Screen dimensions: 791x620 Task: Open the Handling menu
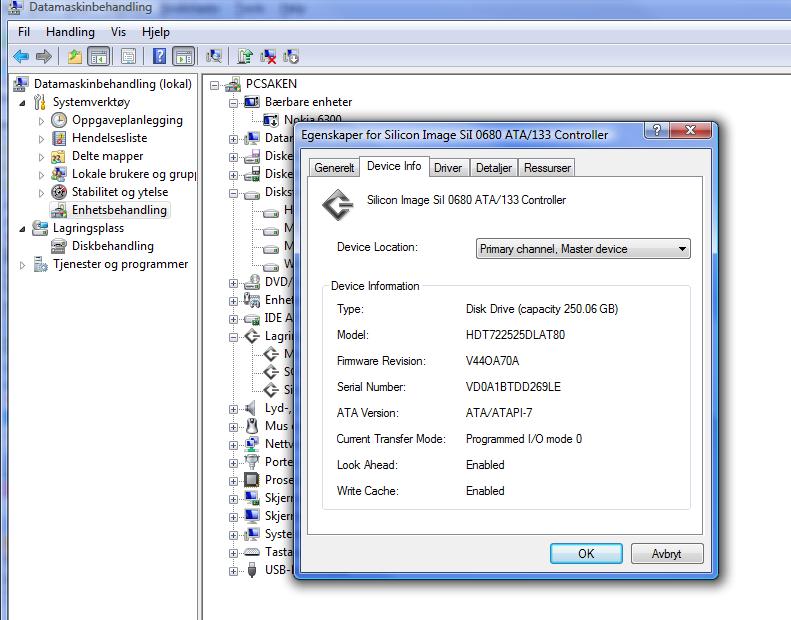(70, 32)
